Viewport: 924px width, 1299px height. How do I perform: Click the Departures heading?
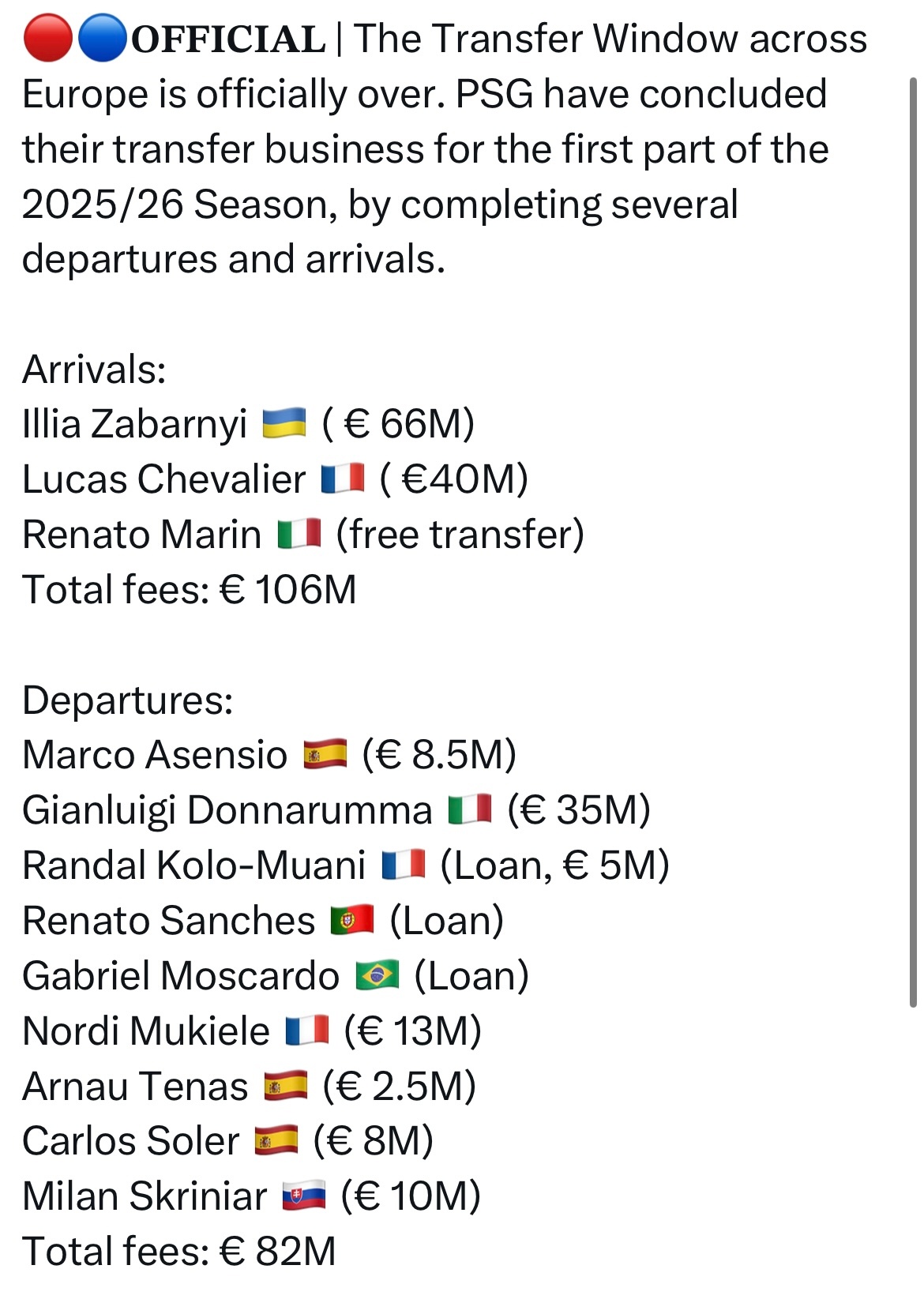point(128,700)
